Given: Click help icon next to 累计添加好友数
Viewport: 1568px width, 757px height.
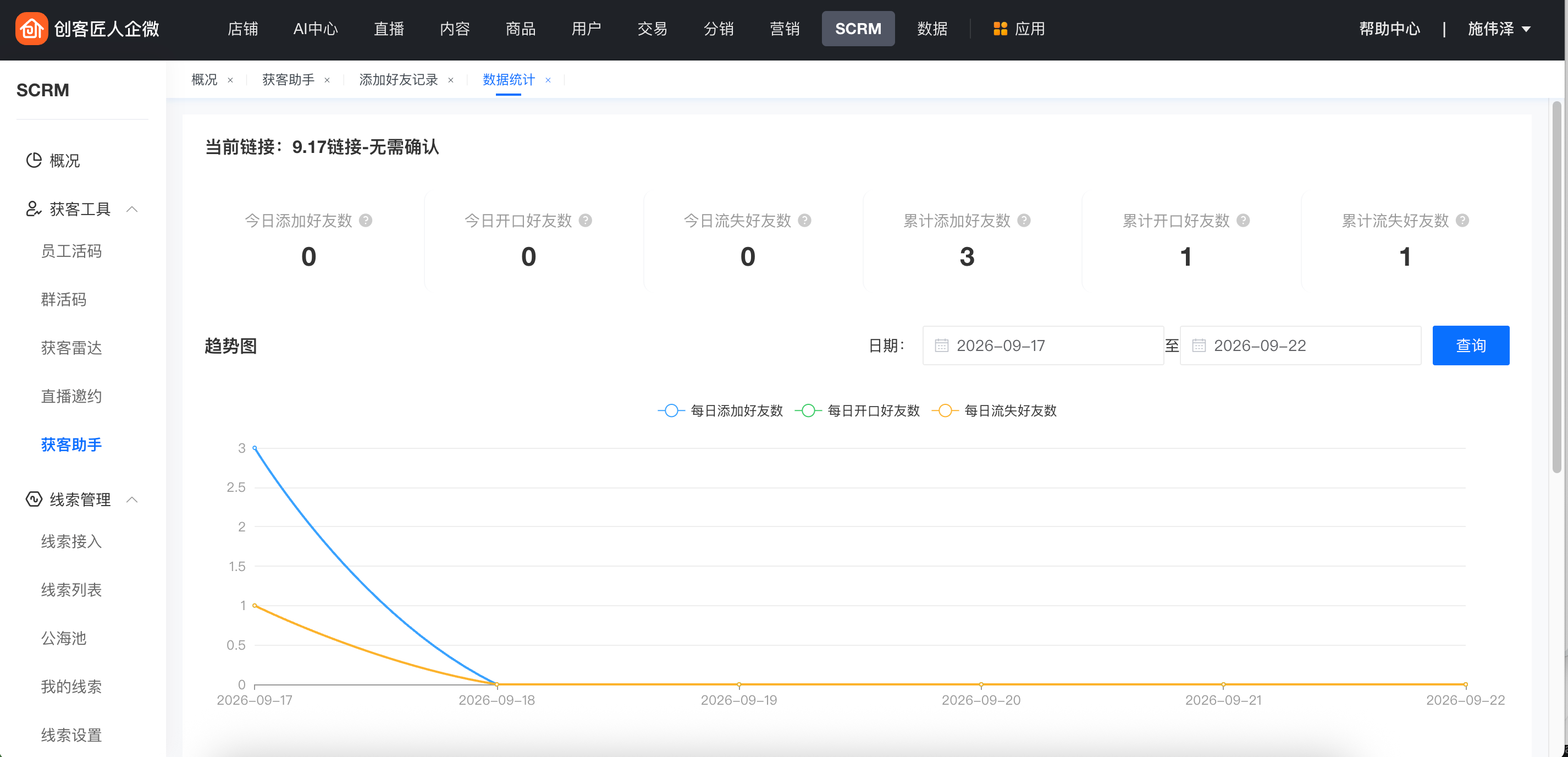Looking at the screenshot, I should [x=1024, y=221].
